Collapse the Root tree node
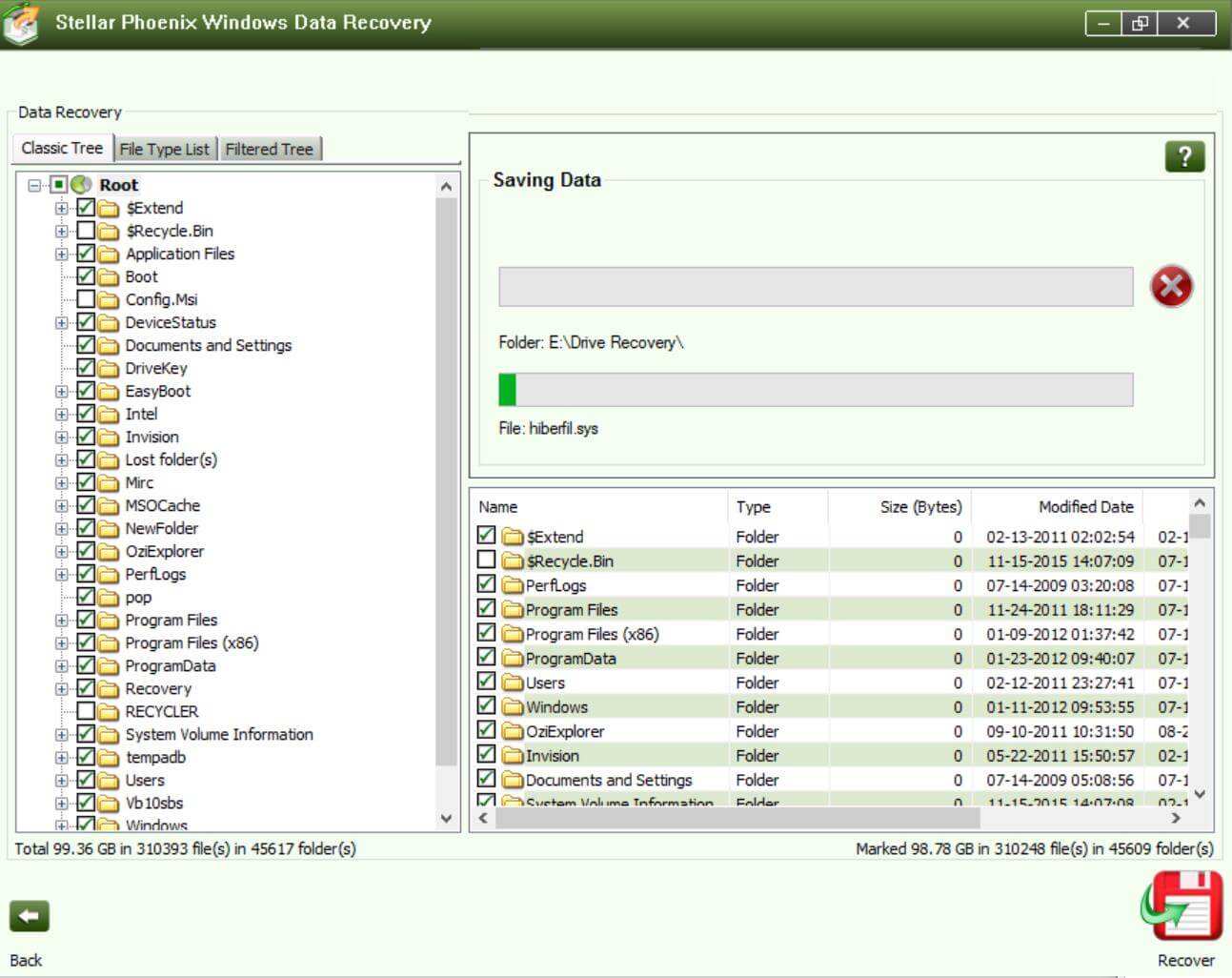The image size is (1232, 978). [x=35, y=185]
